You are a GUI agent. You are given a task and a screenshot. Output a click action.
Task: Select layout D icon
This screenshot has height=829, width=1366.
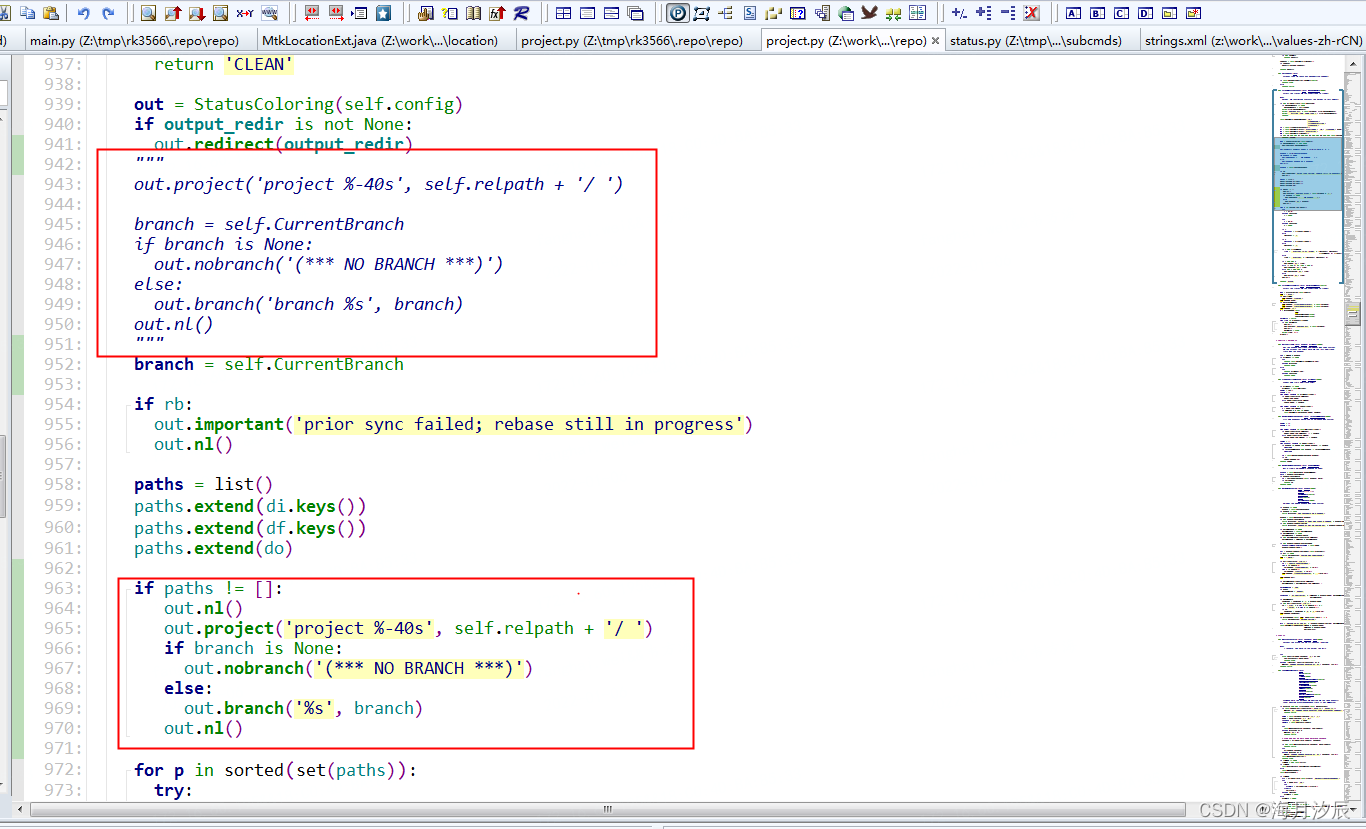(1145, 13)
